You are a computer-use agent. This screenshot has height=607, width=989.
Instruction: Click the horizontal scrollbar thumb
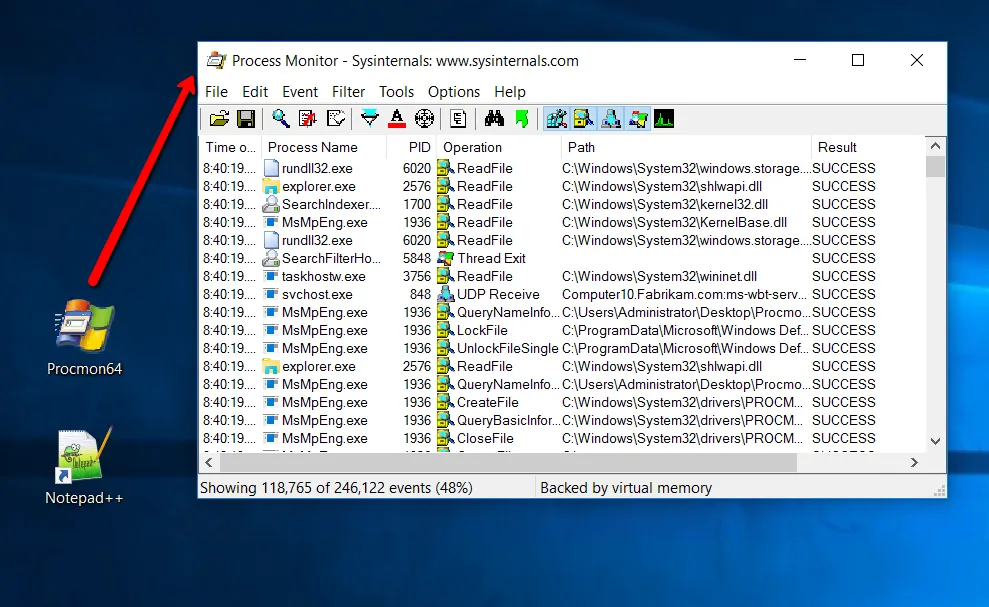[508, 463]
